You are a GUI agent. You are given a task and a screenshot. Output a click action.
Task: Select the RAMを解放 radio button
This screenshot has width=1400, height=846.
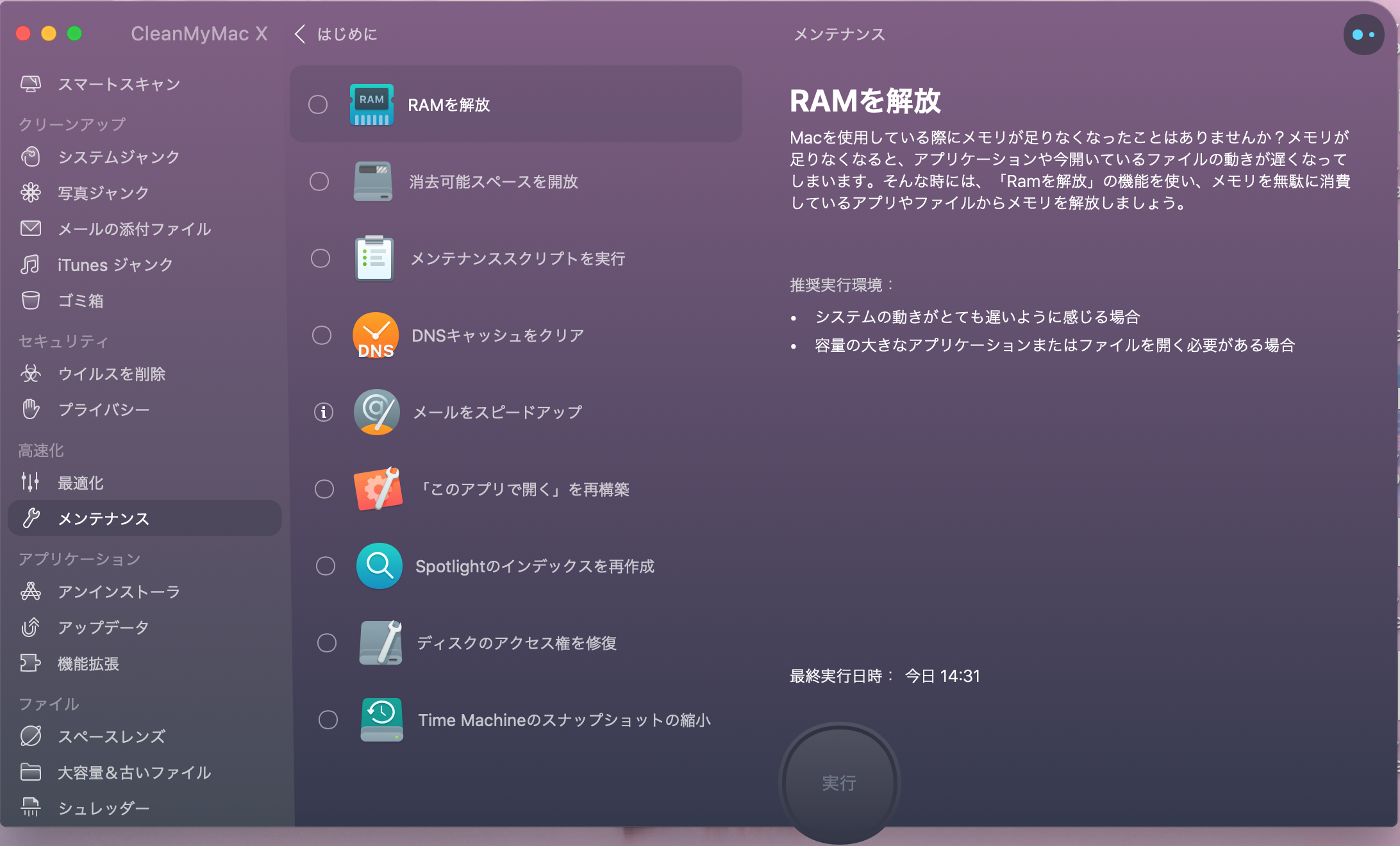click(318, 104)
